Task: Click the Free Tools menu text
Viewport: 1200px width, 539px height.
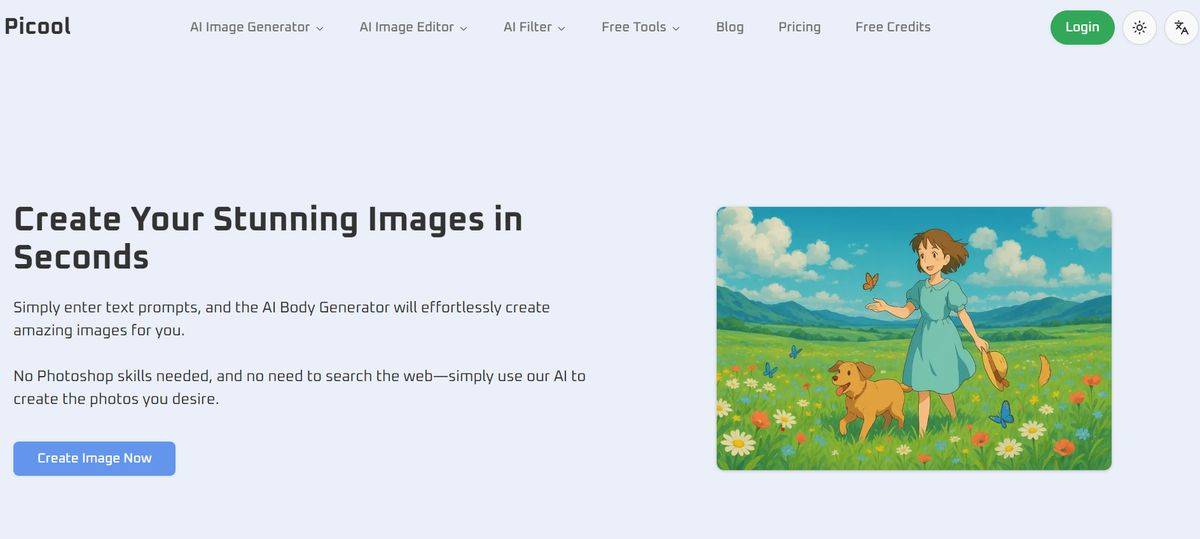Action: [633, 27]
